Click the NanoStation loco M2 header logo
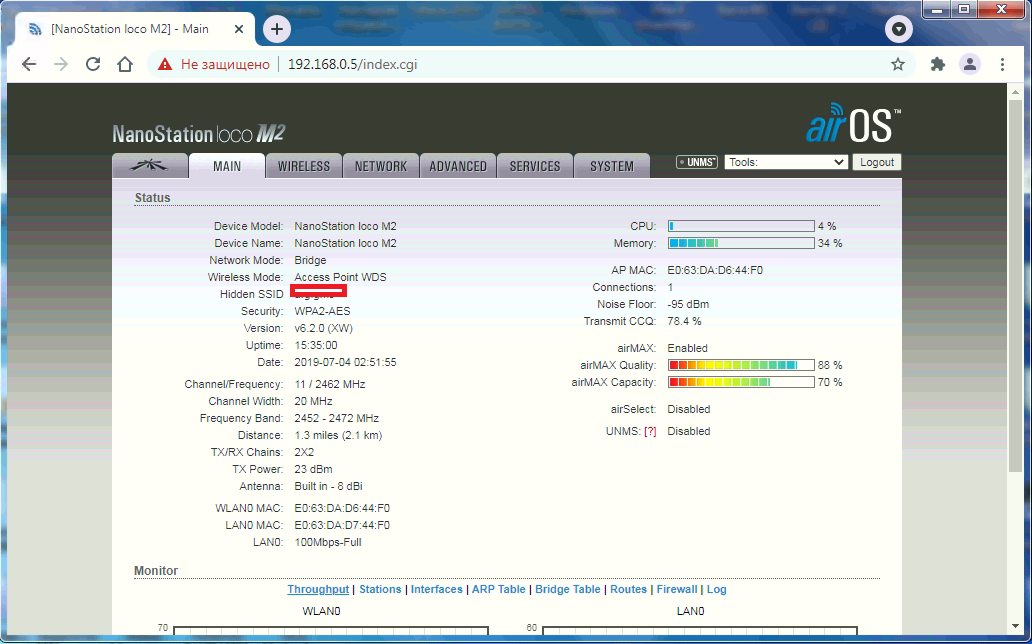This screenshot has width=1032, height=644. pos(199,134)
